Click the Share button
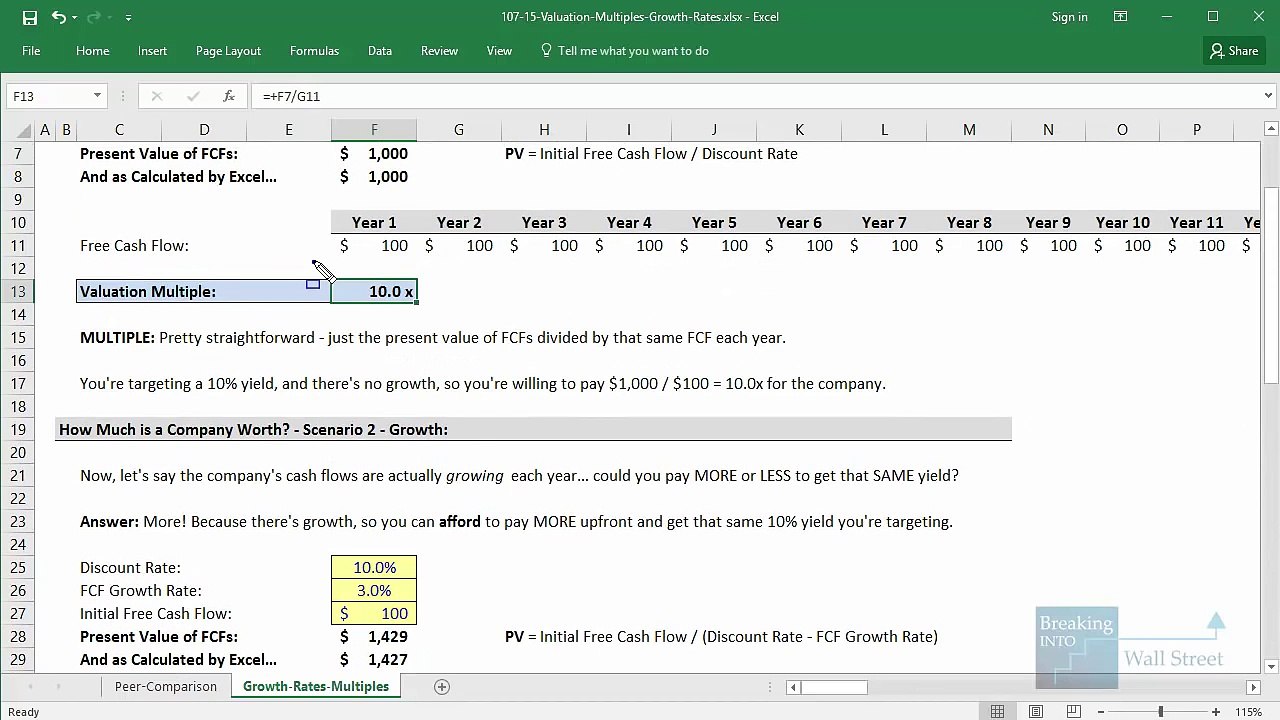1280x720 pixels. 1234,51
